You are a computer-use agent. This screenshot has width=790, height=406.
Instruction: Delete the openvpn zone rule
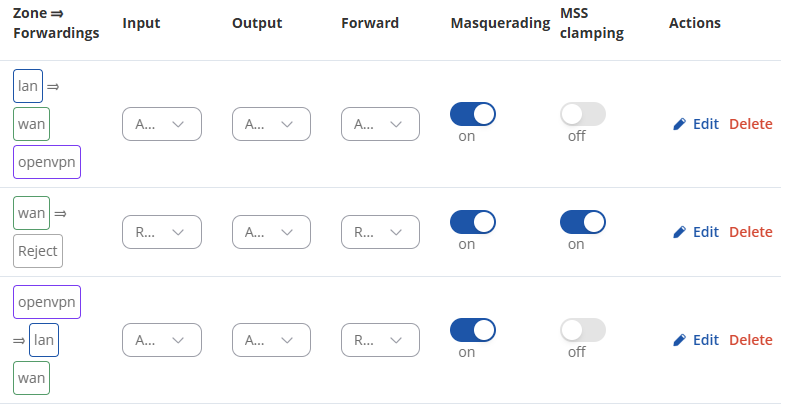[x=751, y=340]
